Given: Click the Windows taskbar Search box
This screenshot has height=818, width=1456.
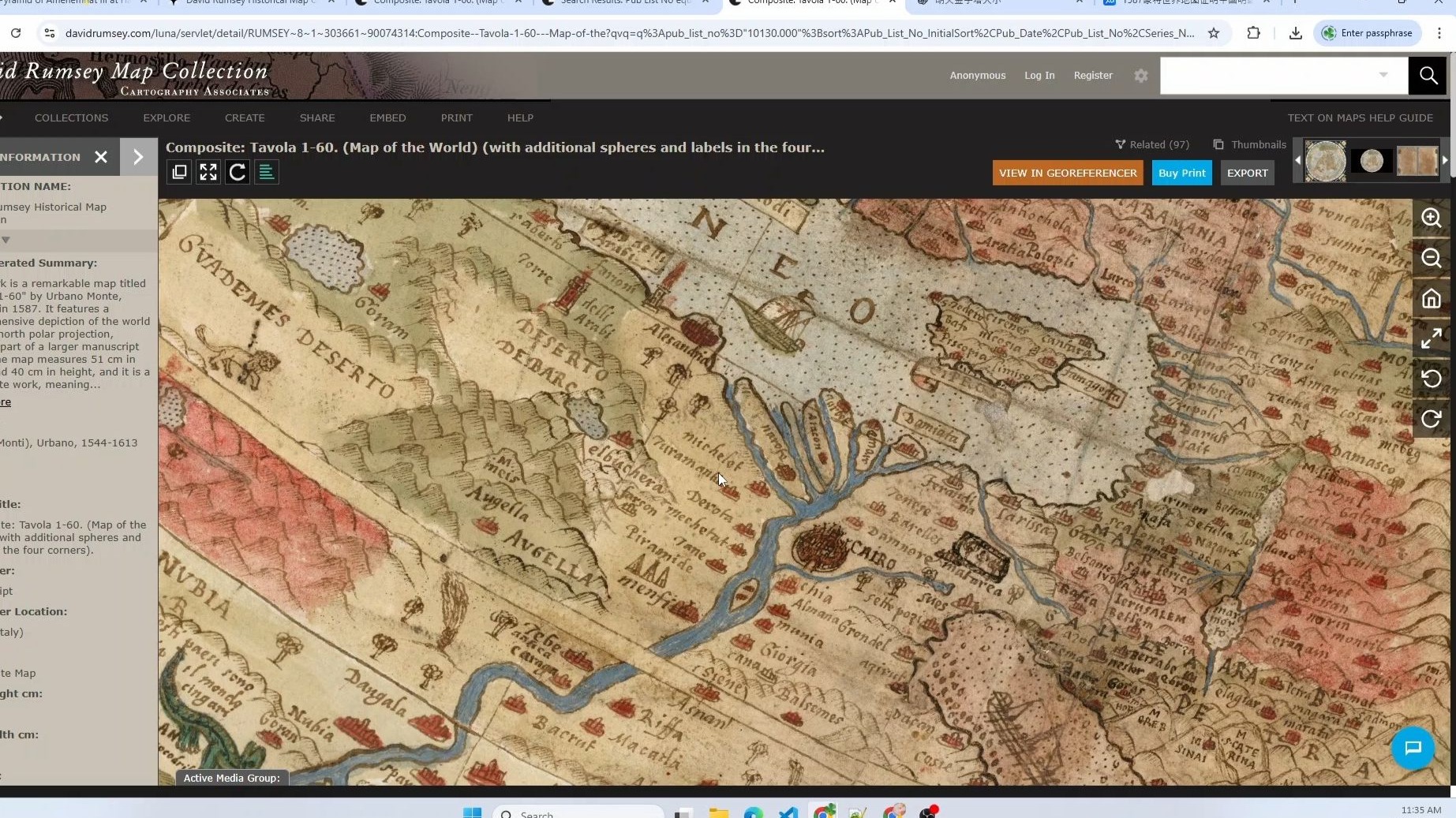Looking at the screenshot, I should coord(578,812).
